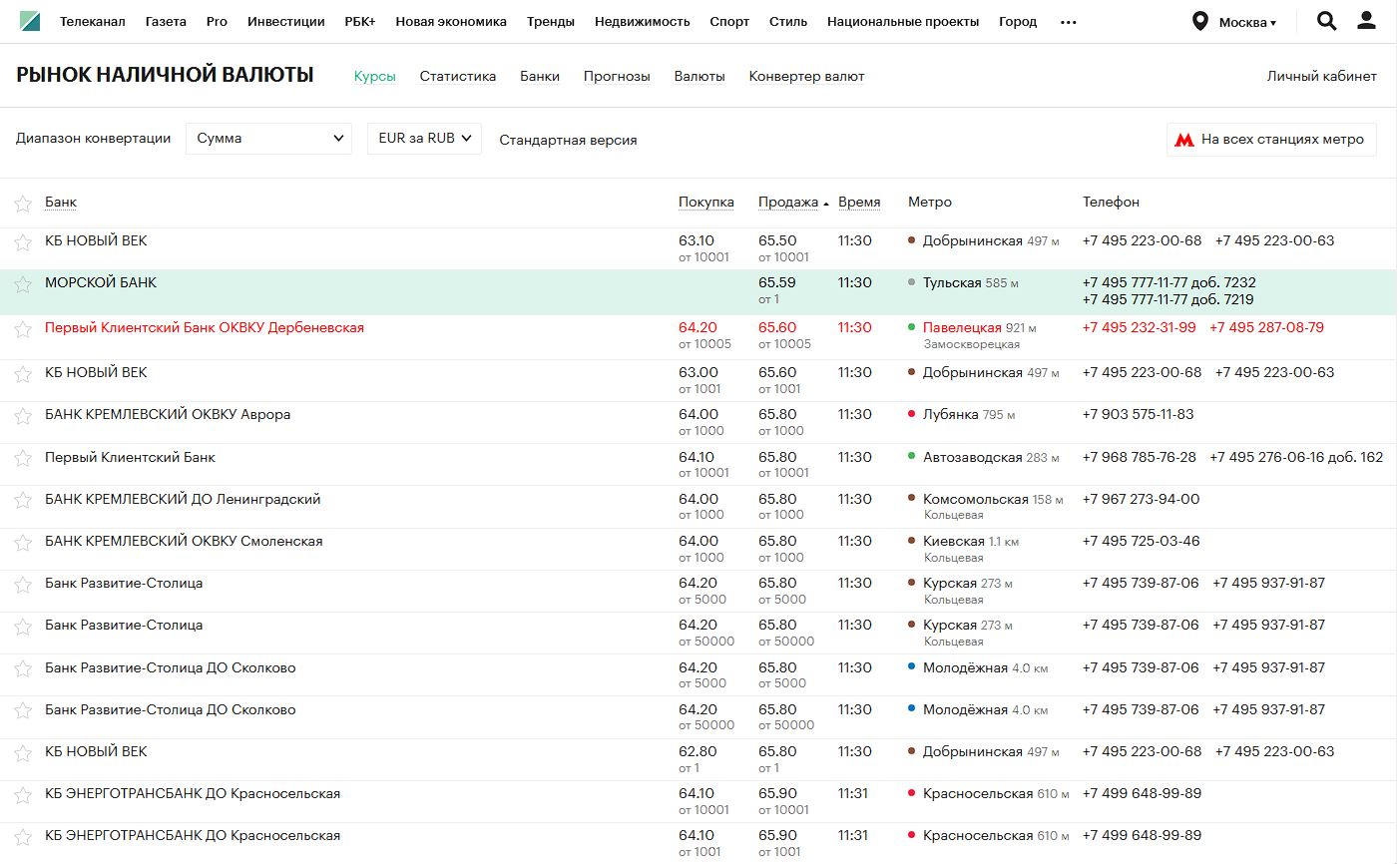This screenshot has width=1400, height=864.
Task: Click the Киевская metro station
Action: click(954, 542)
